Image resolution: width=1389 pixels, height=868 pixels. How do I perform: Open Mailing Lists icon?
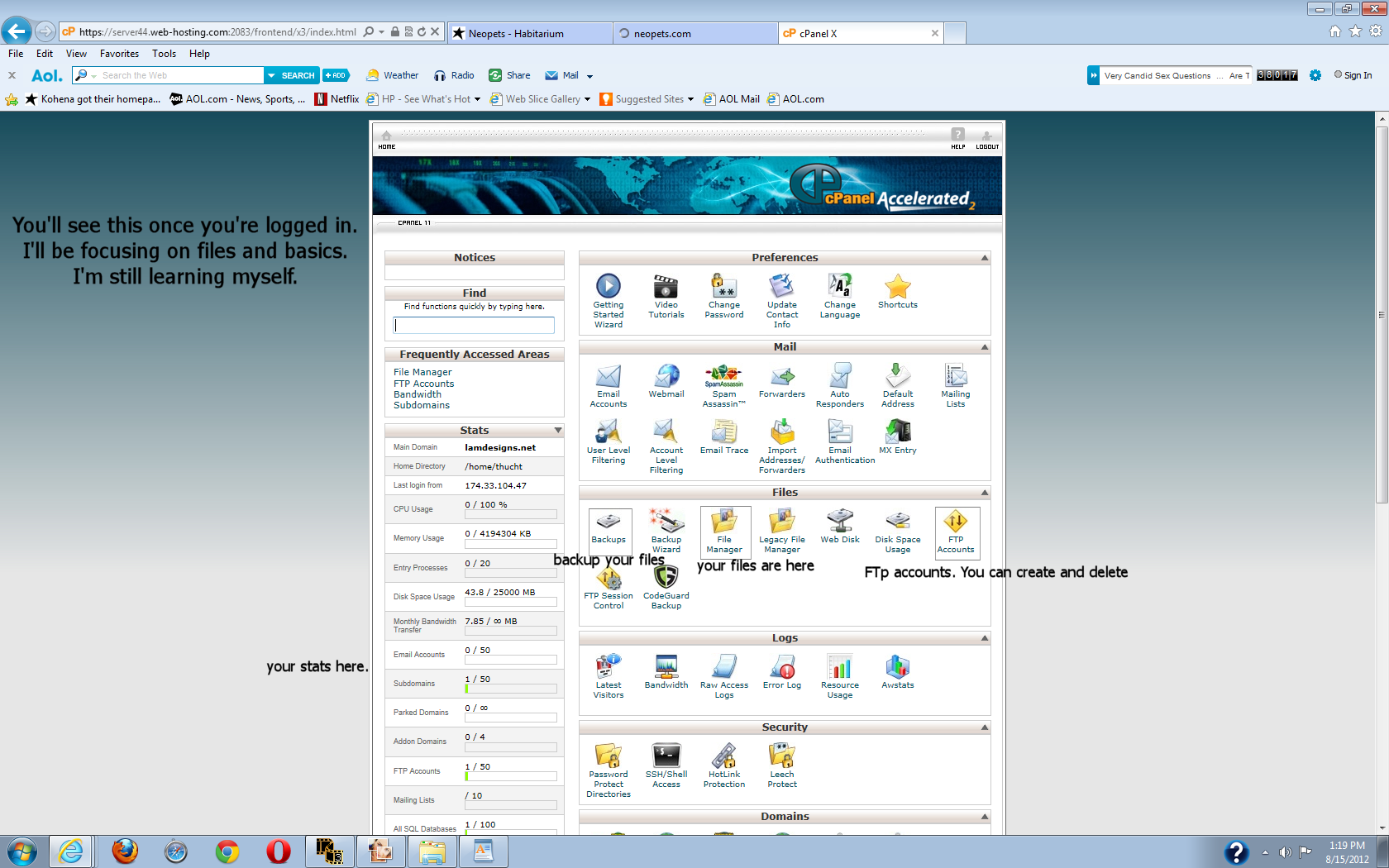click(956, 375)
